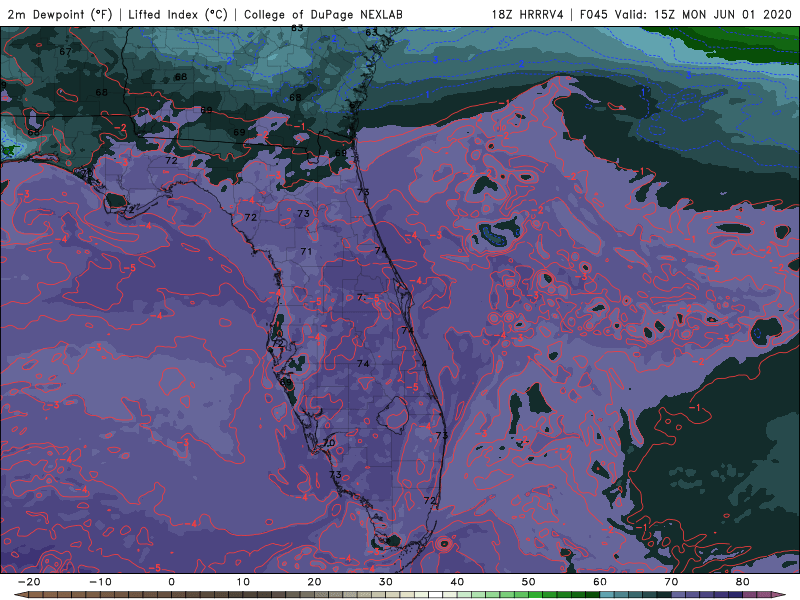Screen dimensions: 800x600
Task: Click the "50" color scale label
Action: coord(529,582)
